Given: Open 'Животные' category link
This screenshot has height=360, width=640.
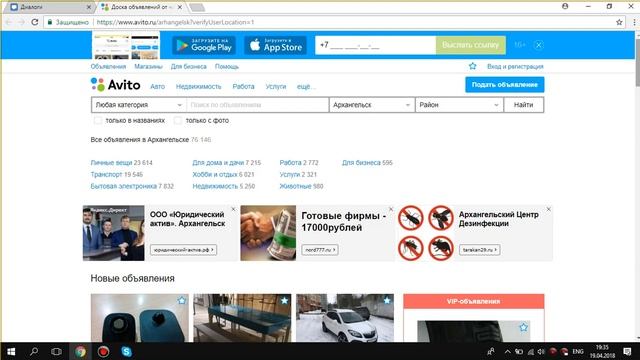Looking at the screenshot, I should [x=296, y=186].
